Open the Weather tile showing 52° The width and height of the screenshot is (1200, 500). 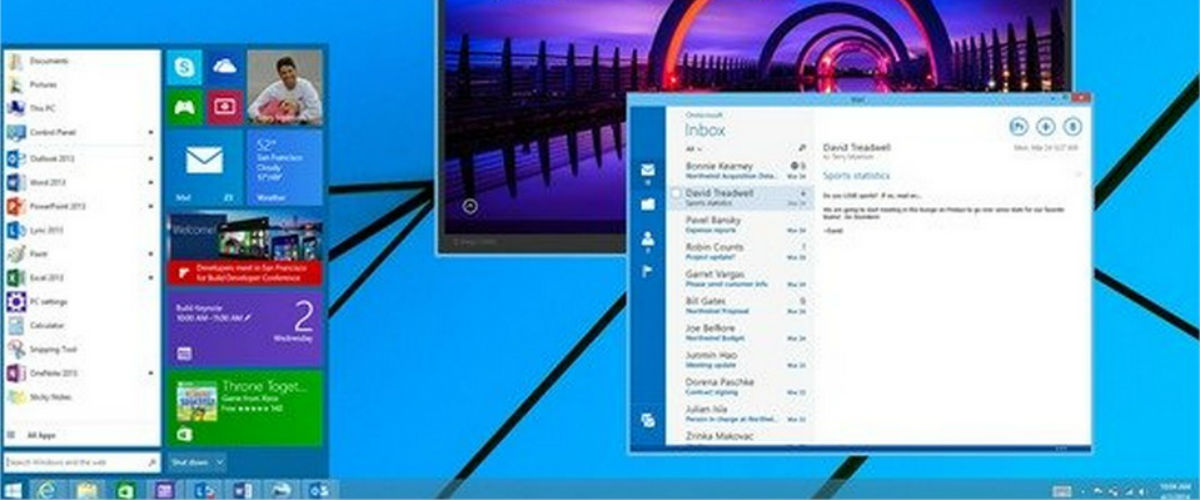pos(284,167)
